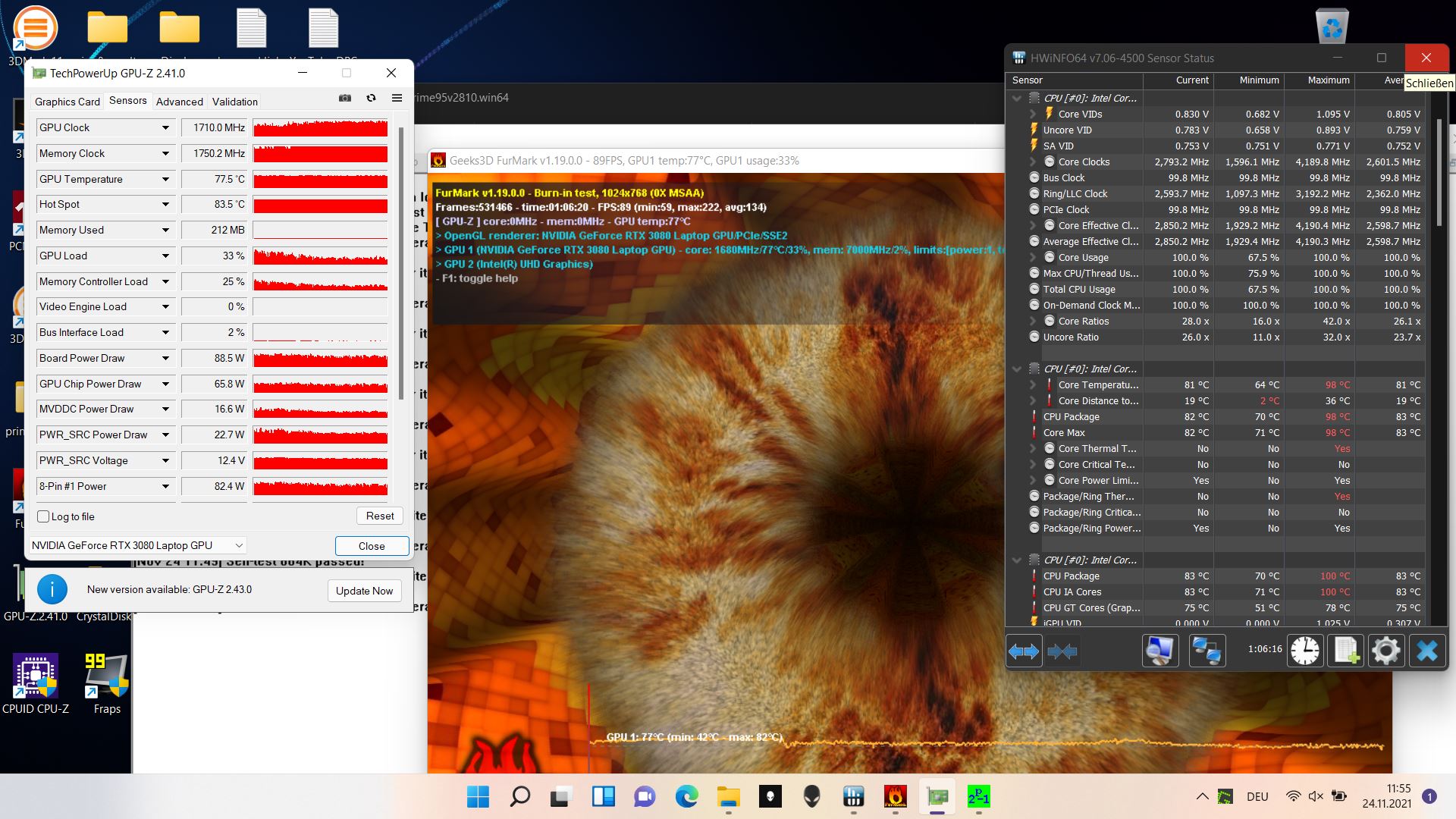Expand the Core VIDs row
The height and width of the screenshot is (819, 1456).
1033,114
